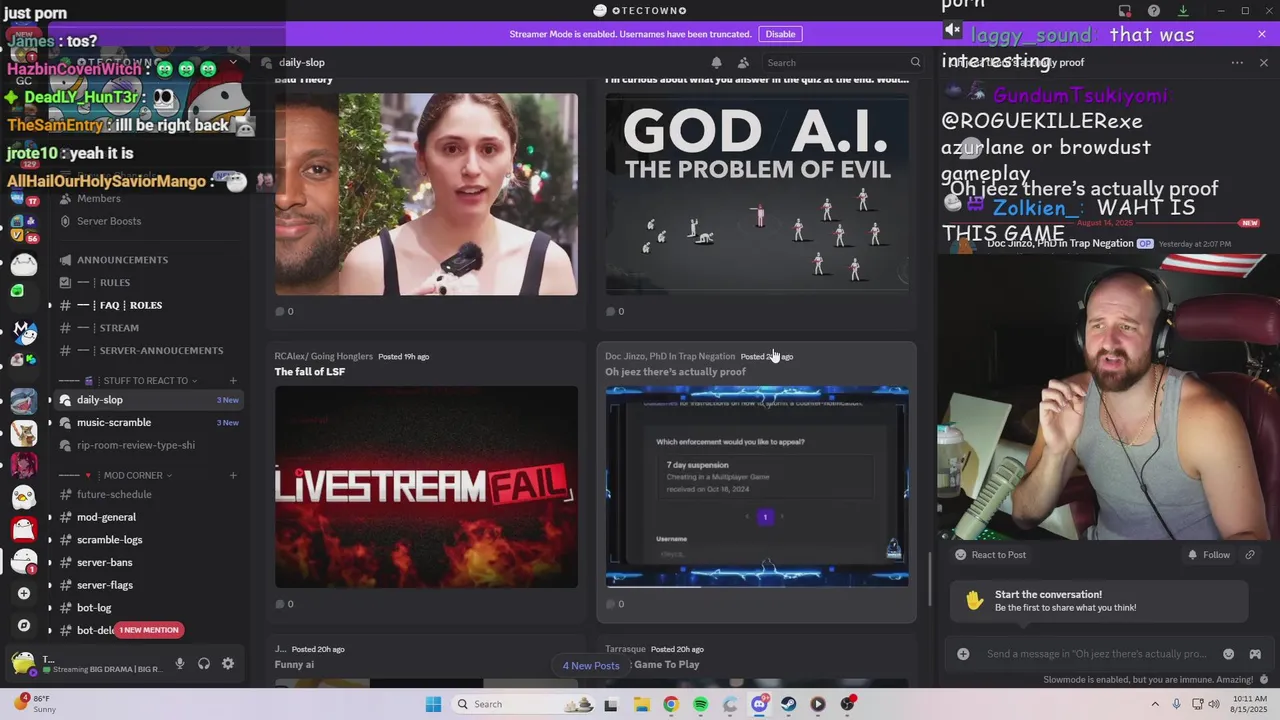Open RULES channel
The image size is (1280, 720).
click(x=149, y=283)
